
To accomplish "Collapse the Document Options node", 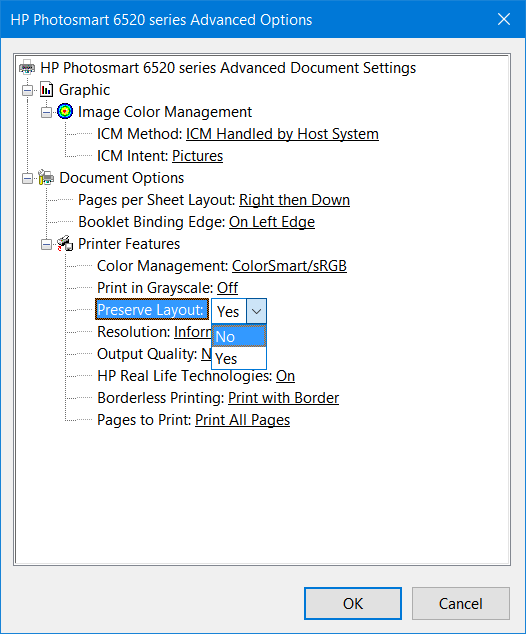I will coord(27,178).
